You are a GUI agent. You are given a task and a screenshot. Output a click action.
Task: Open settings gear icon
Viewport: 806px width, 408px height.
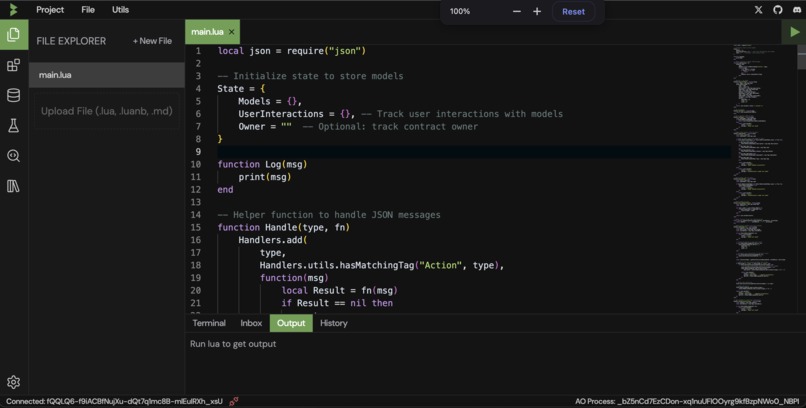tap(13, 382)
